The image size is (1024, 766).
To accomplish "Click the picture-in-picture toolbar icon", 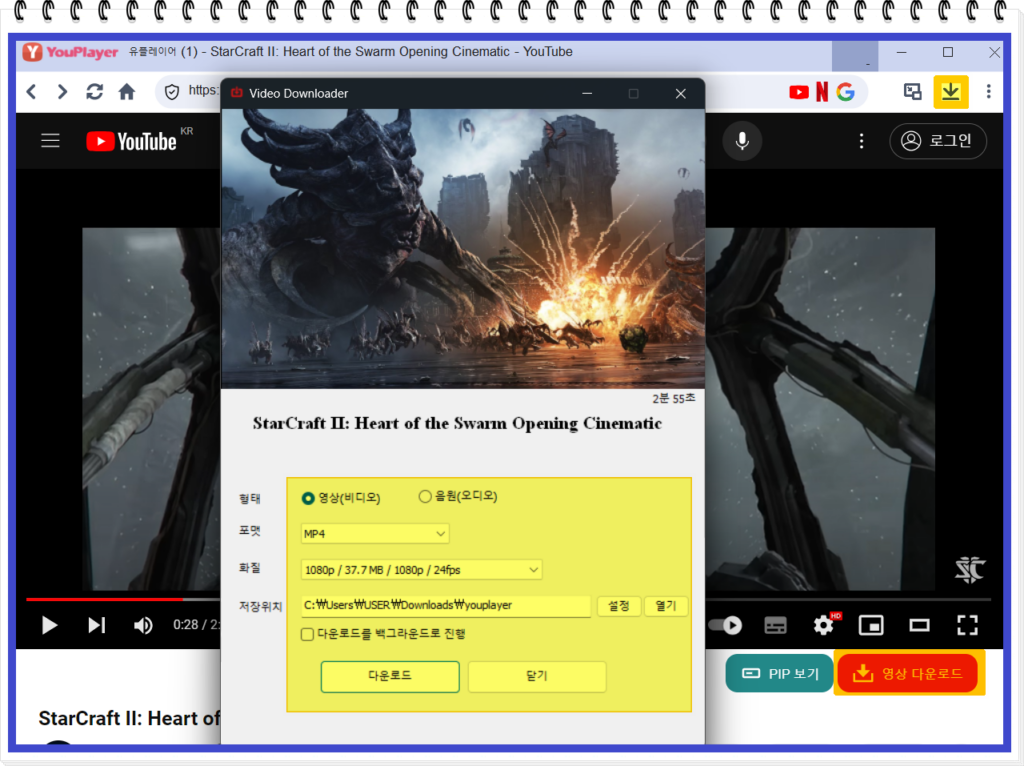I will click(912, 91).
